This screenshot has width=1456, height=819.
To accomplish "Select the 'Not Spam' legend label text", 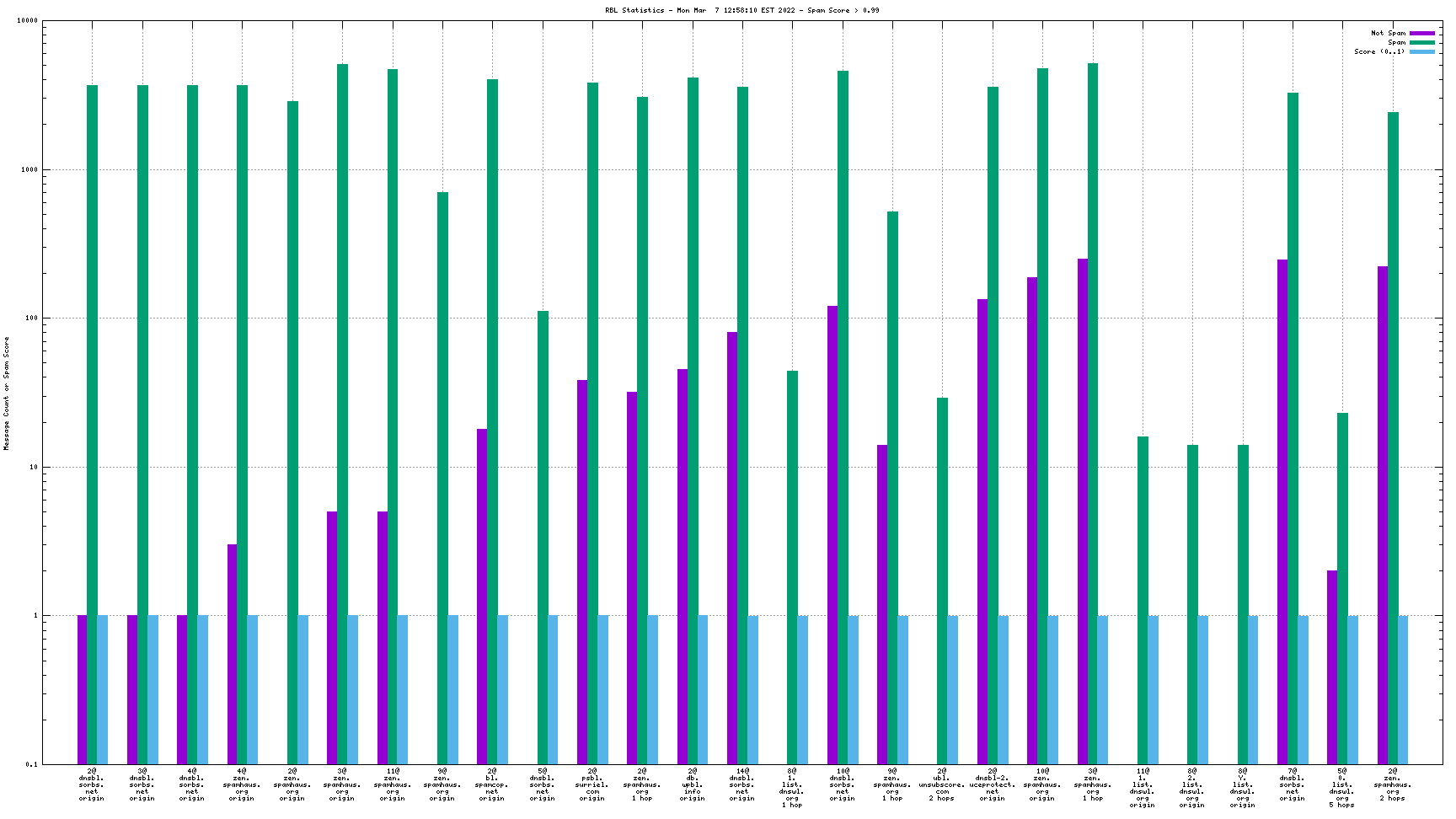I will (1388, 34).
